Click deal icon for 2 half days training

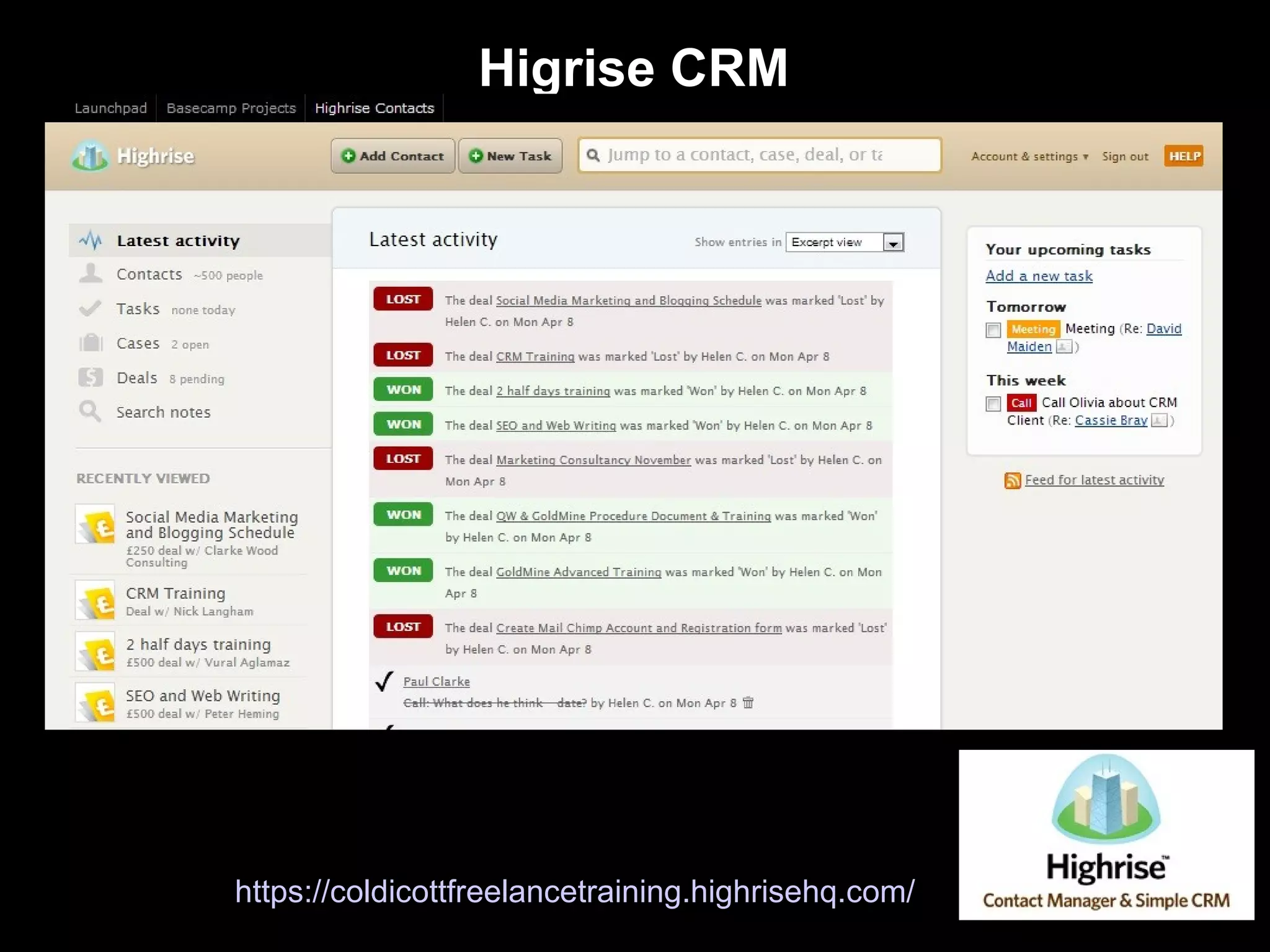[95, 651]
